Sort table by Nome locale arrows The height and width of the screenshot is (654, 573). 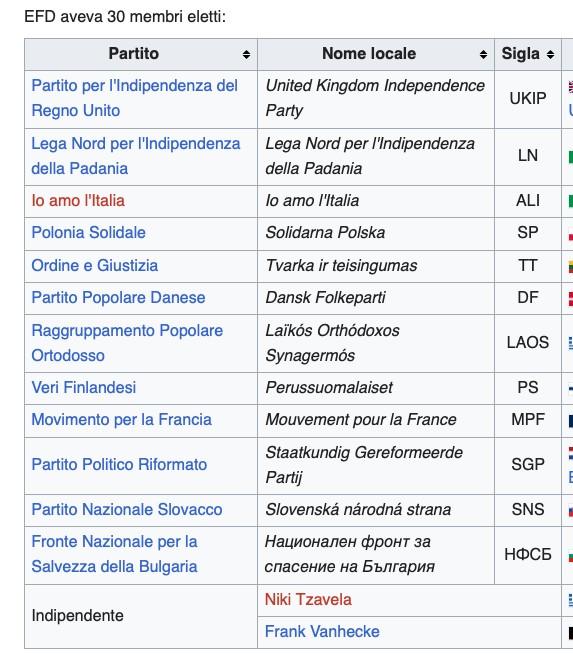pos(483,54)
